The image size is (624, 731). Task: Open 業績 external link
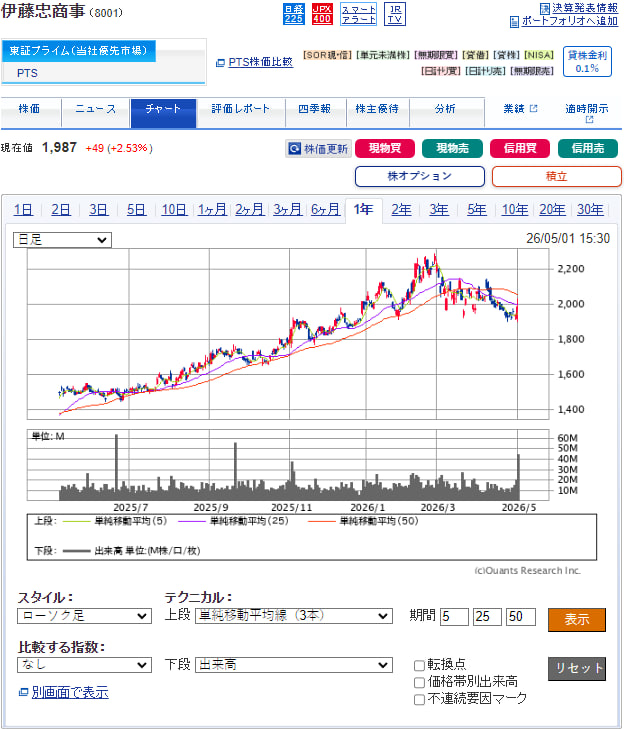(x=520, y=109)
